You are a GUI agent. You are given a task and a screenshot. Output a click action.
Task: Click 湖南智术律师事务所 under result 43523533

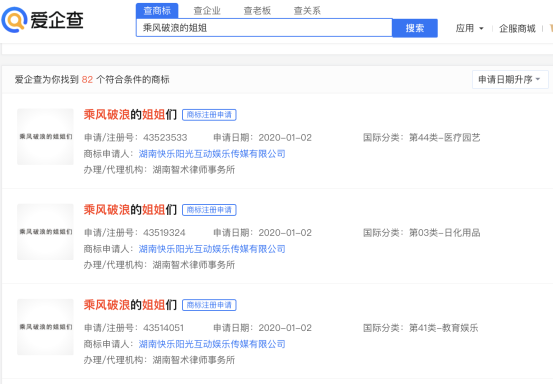click(x=194, y=170)
